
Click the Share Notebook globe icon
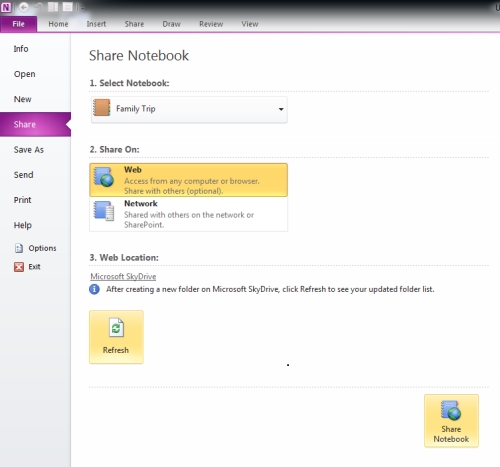pyautogui.click(x=451, y=410)
